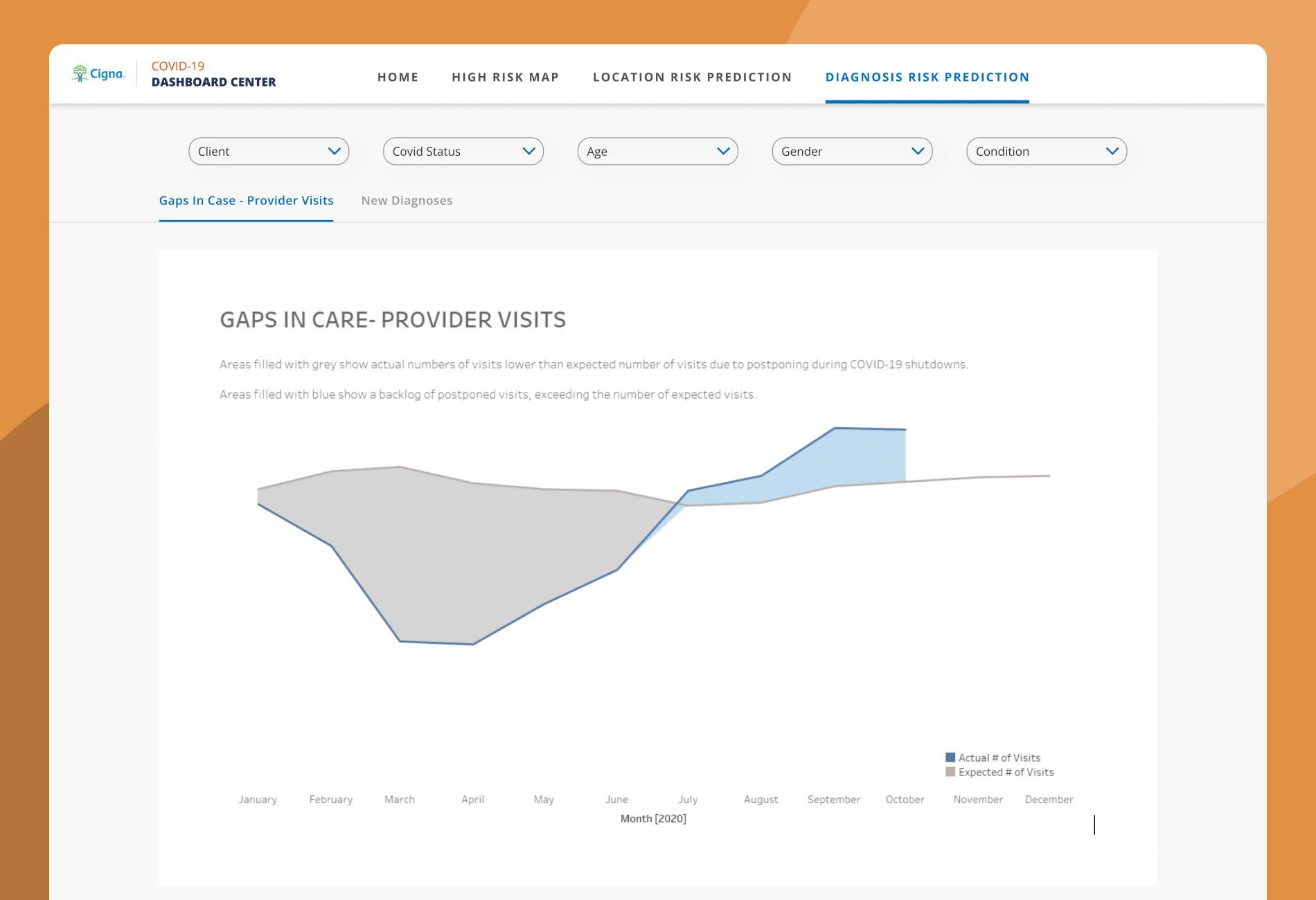1316x900 pixels.
Task: Click the Expected # of Visits grey swatch
Action: pyautogui.click(x=950, y=772)
